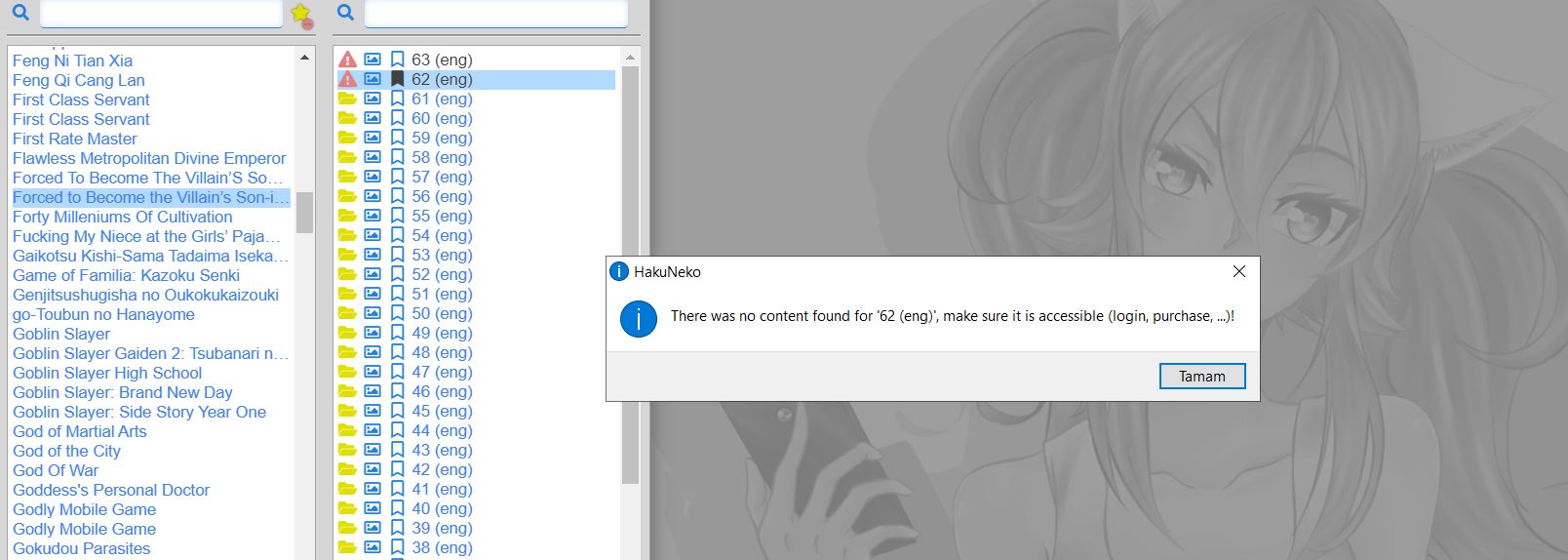Open image preview icon for 57 (eng)
Image resolution: width=1568 pixels, height=560 pixels.
[x=372, y=177]
